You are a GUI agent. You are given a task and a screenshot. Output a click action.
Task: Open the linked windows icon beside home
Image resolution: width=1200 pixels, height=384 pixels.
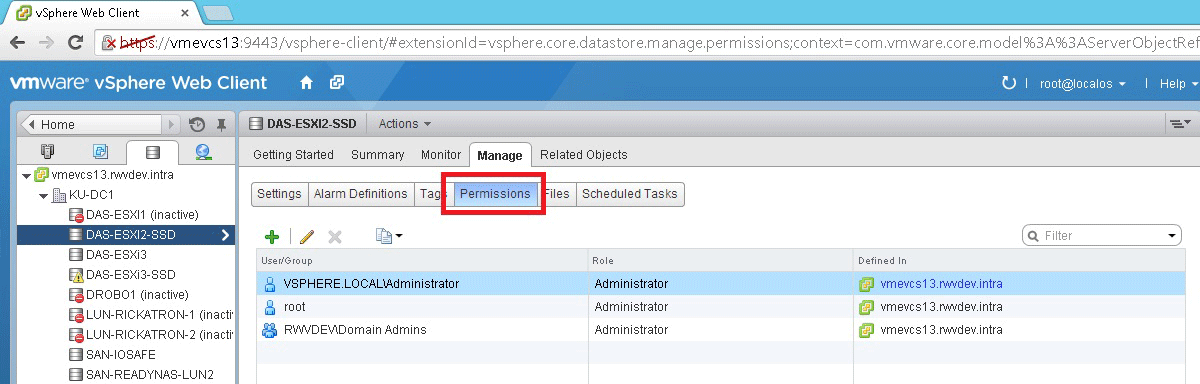pyautogui.click(x=337, y=82)
